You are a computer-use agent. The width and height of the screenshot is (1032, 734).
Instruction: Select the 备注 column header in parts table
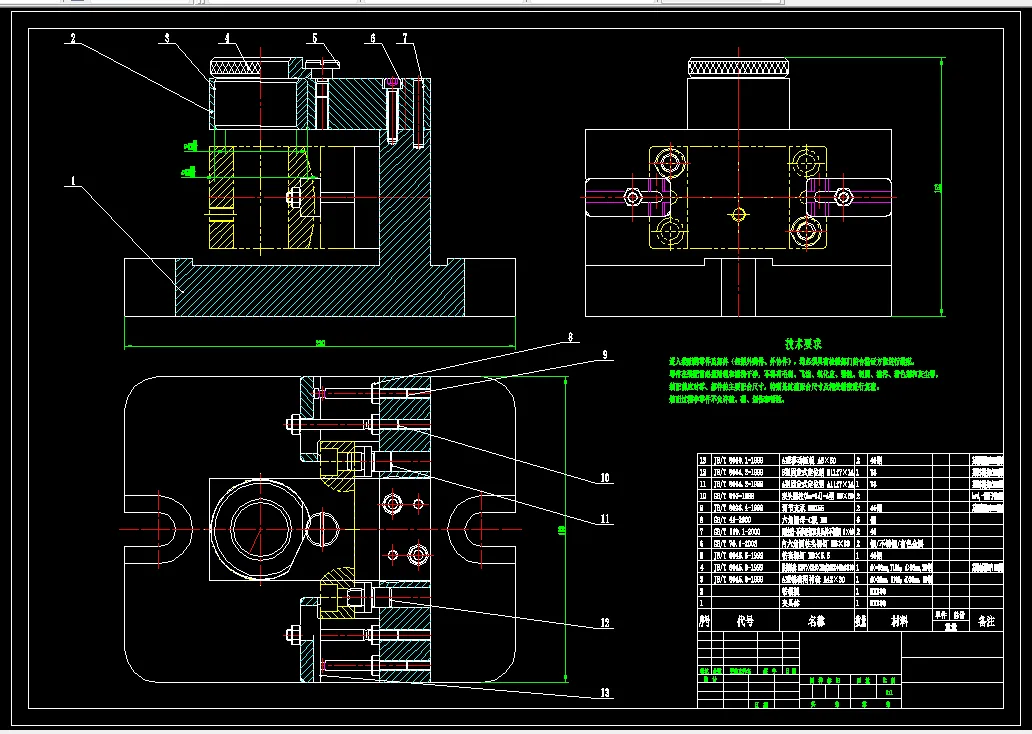[x=986, y=621]
